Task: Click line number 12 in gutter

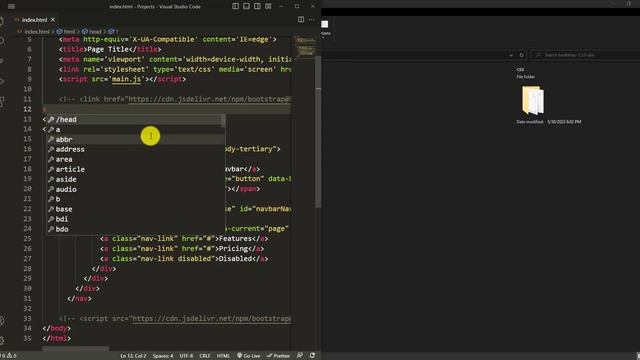Action: [27, 109]
